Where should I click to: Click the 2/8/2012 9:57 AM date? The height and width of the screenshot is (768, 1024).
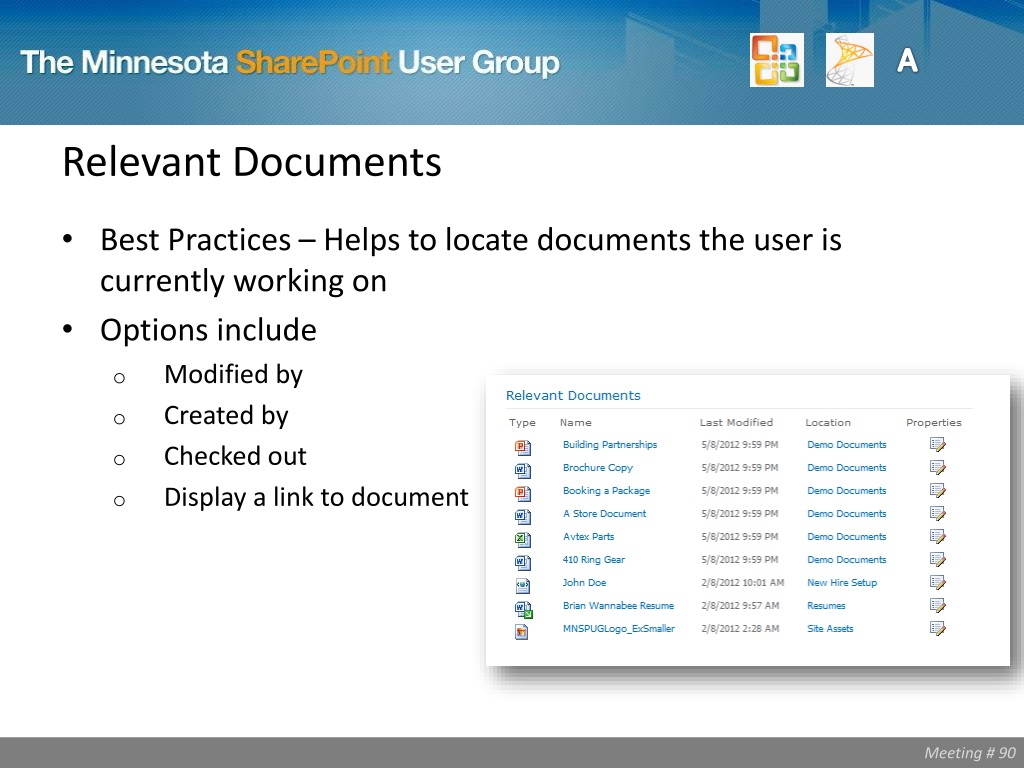tap(740, 605)
